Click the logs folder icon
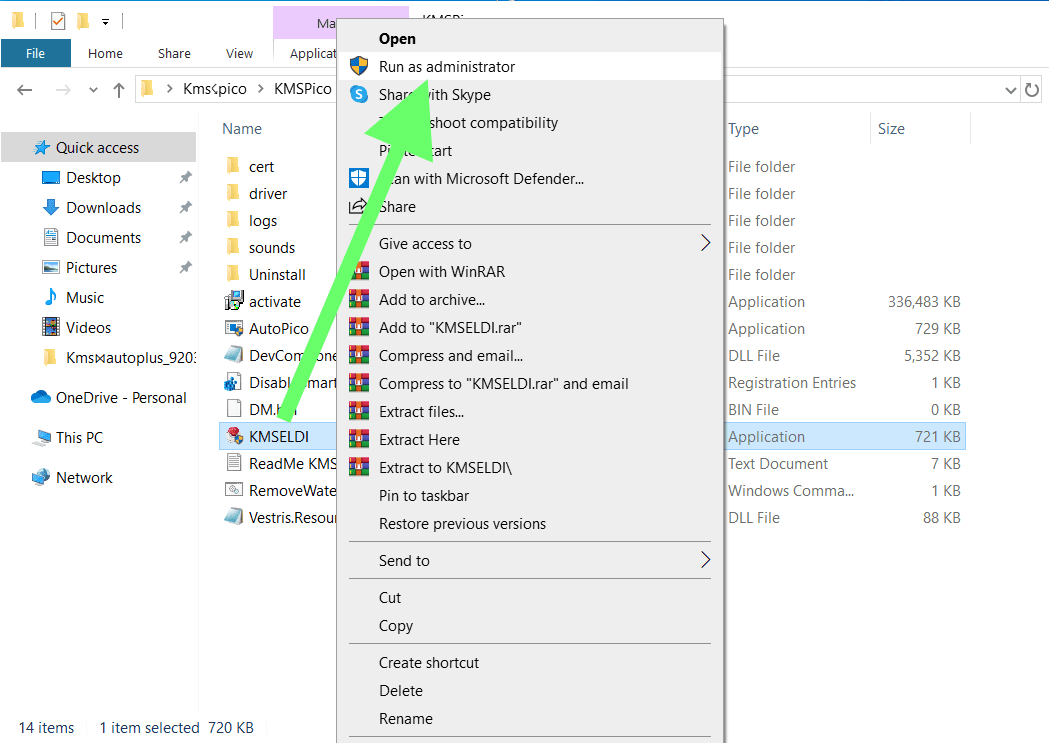 (x=233, y=219)
